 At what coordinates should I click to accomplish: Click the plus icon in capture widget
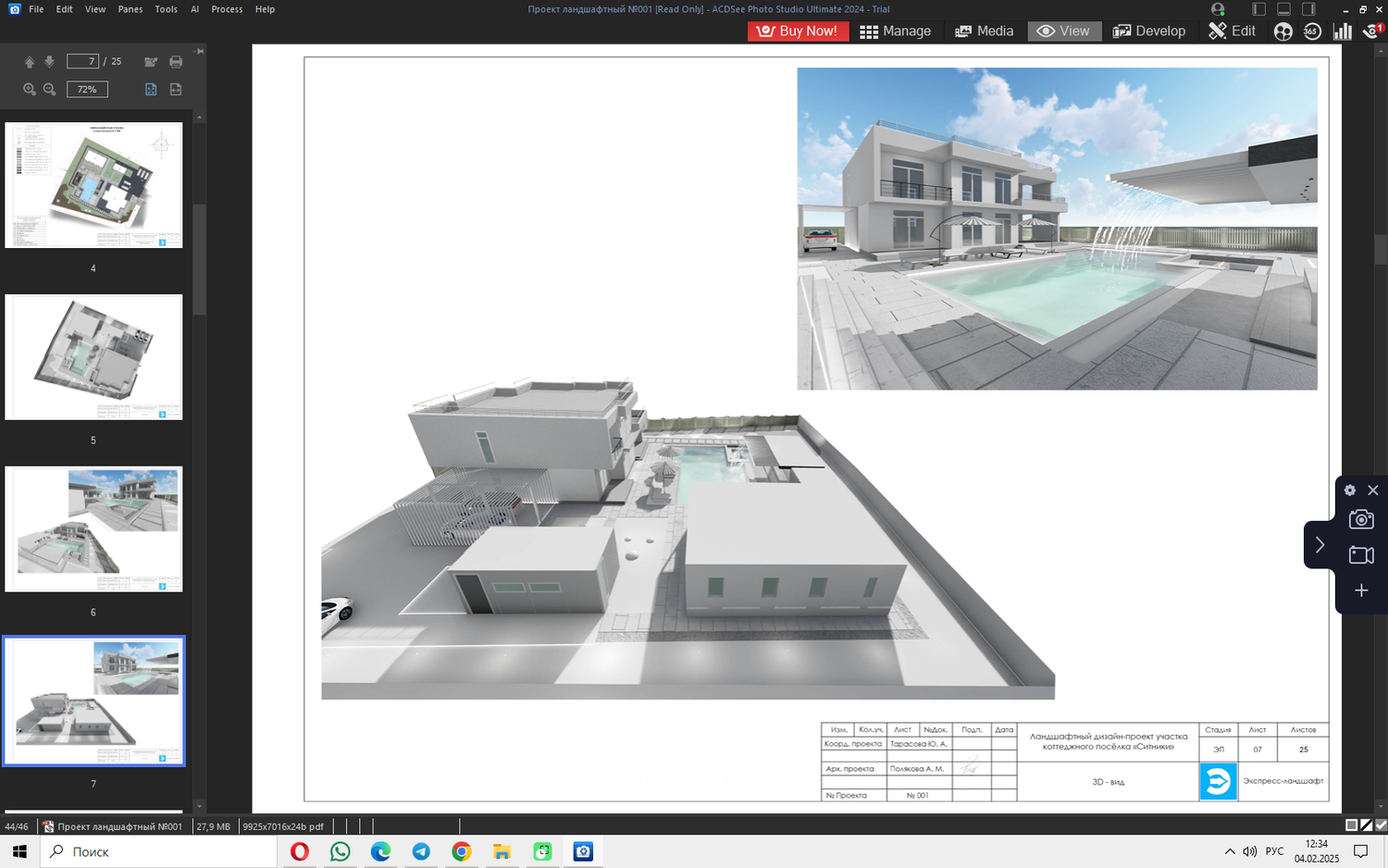click(1361, 590)
